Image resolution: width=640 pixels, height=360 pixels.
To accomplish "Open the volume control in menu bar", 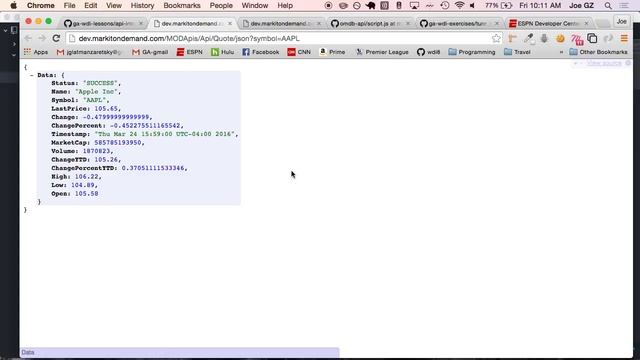I will pyautogui.click(x=473, y=6).
